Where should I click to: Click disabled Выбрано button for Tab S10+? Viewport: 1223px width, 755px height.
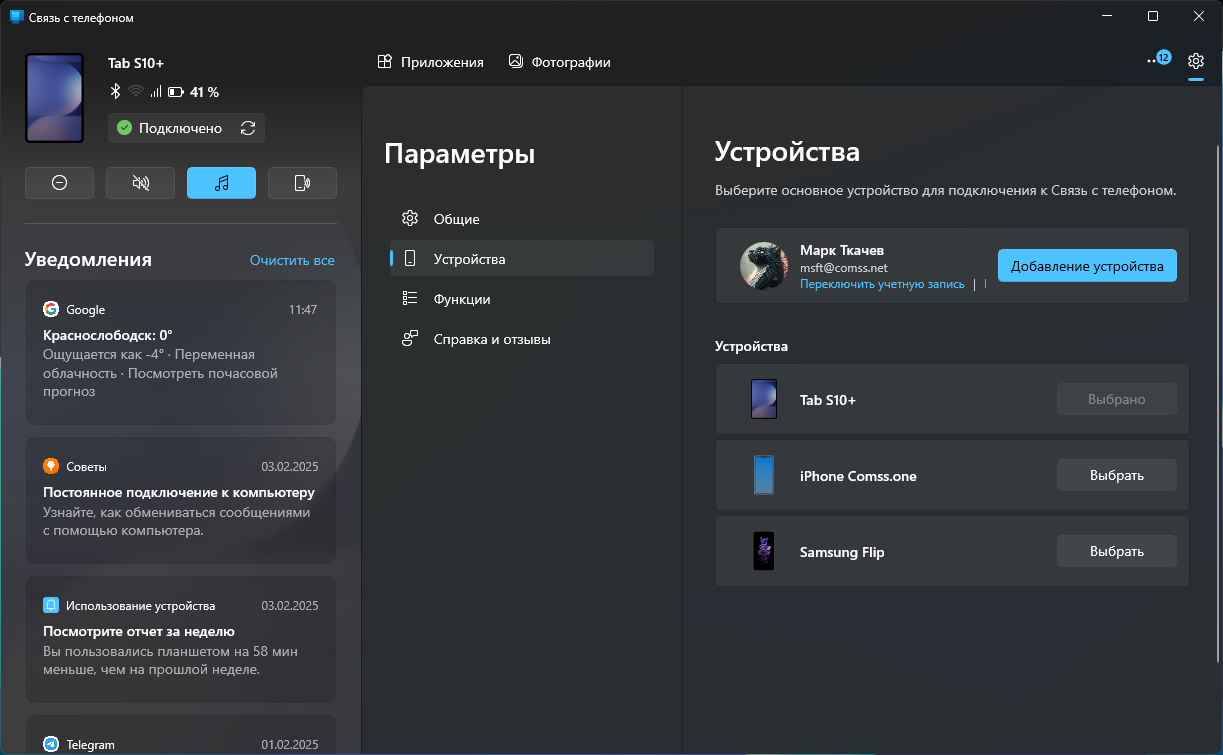1117,399
